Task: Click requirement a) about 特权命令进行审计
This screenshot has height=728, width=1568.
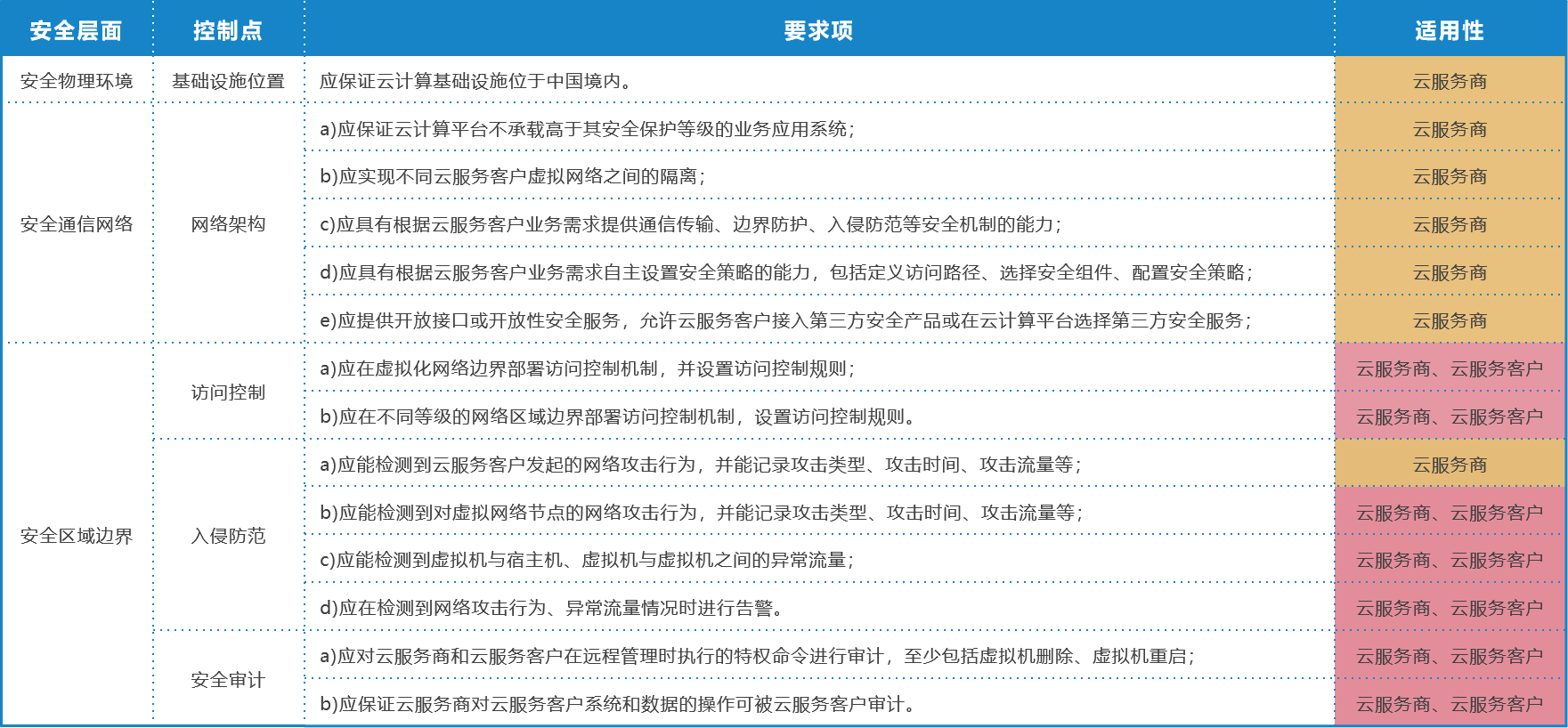Action: (x=757, y=656)
